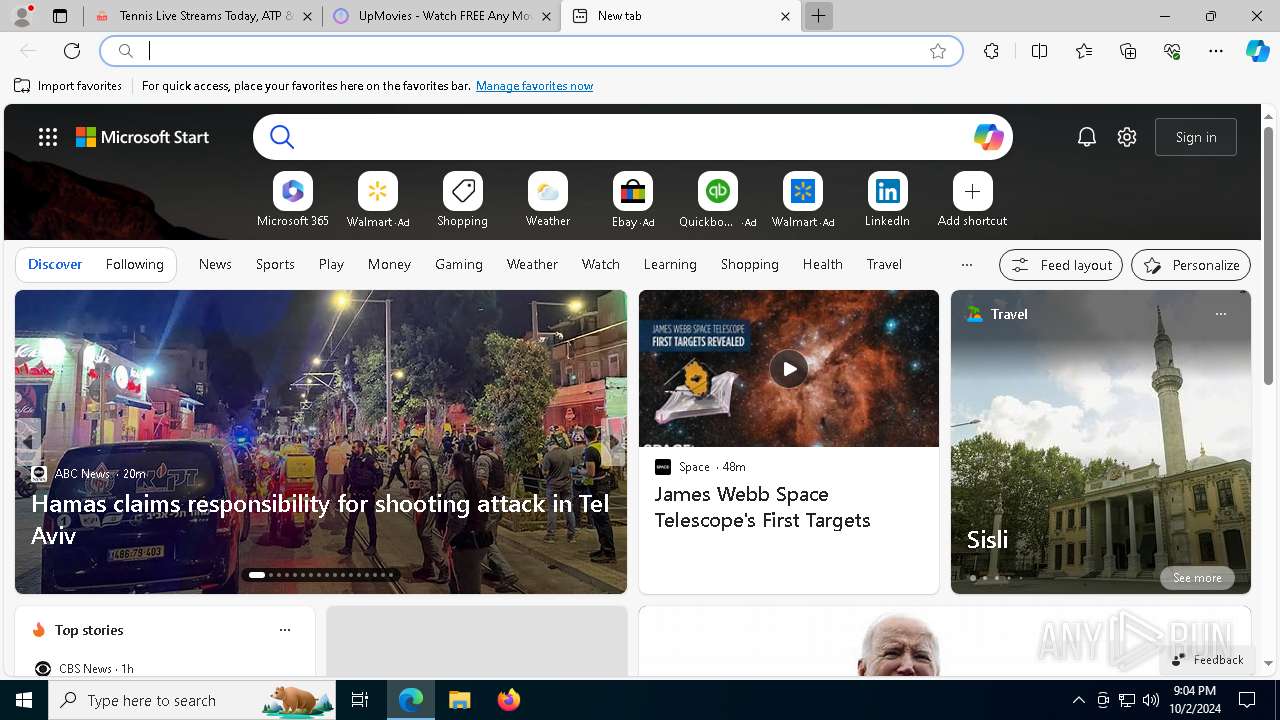1280x720 pixels.
Task: Open the Travel category in the nav bar
Action: pos(884,264)
